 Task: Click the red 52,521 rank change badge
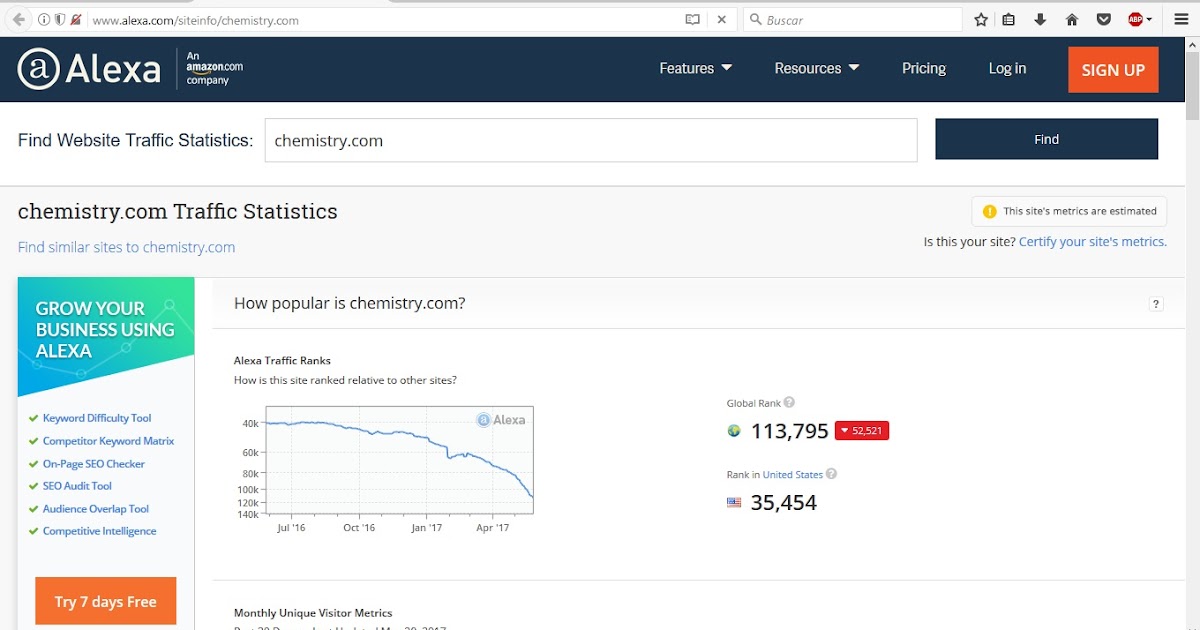coord(862,431)
